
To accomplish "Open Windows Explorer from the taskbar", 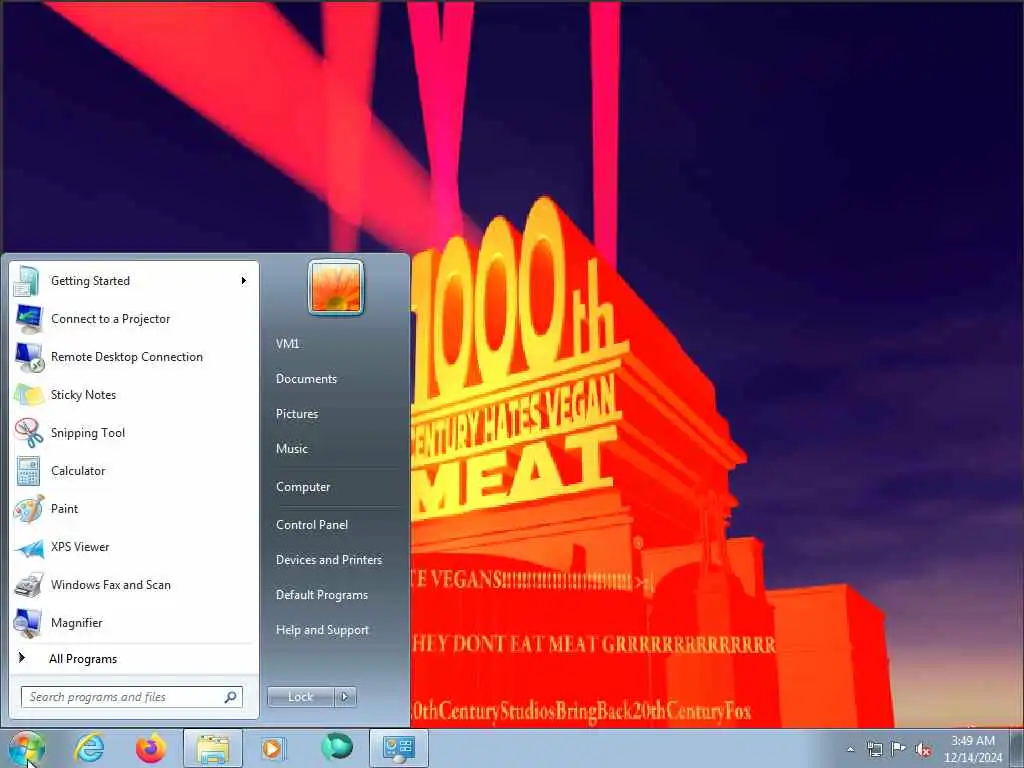I will 213,748.
